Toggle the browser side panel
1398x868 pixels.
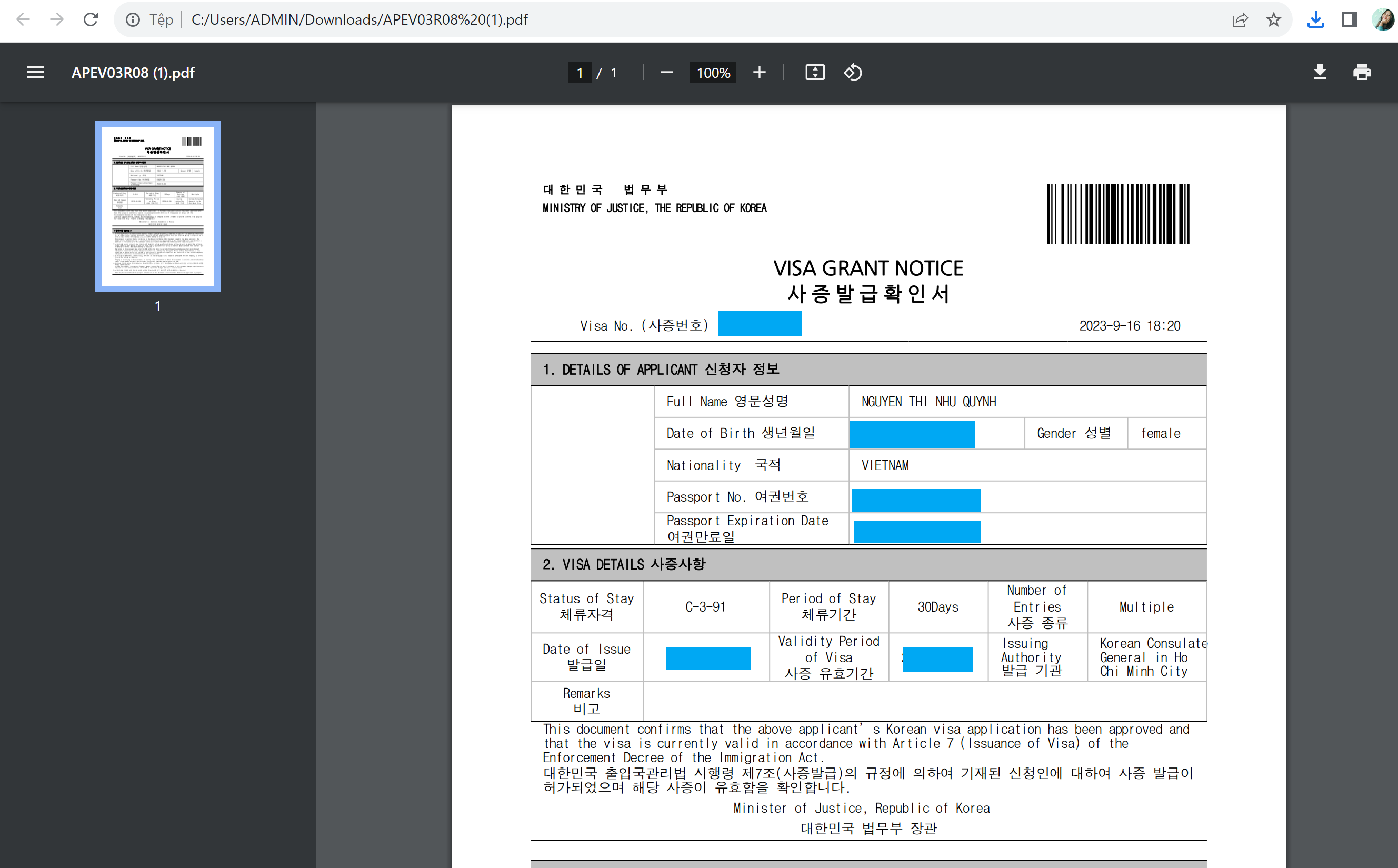(x=1349, y=19)
